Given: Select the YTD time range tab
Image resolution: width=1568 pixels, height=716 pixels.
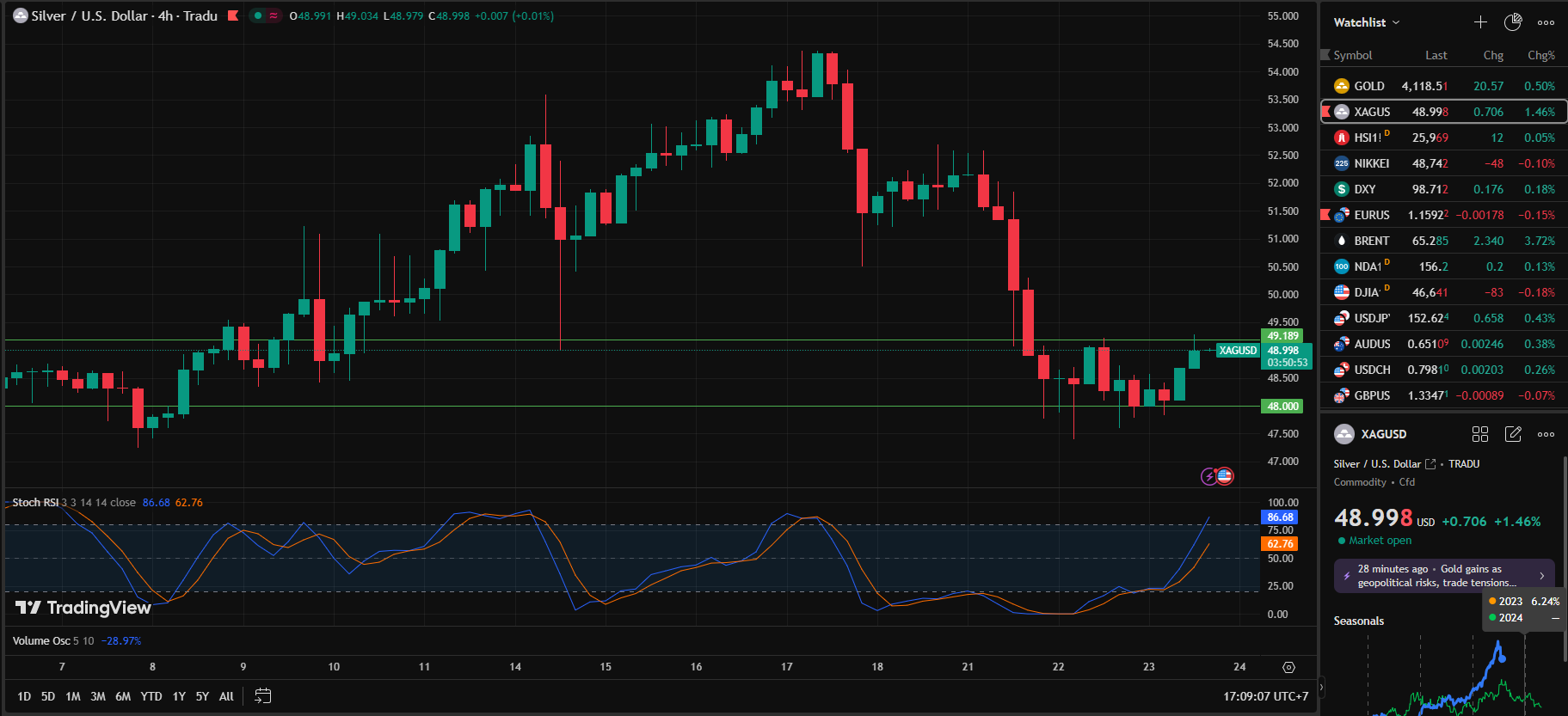Looking at the screenshot, I should [x=151, y=696].
